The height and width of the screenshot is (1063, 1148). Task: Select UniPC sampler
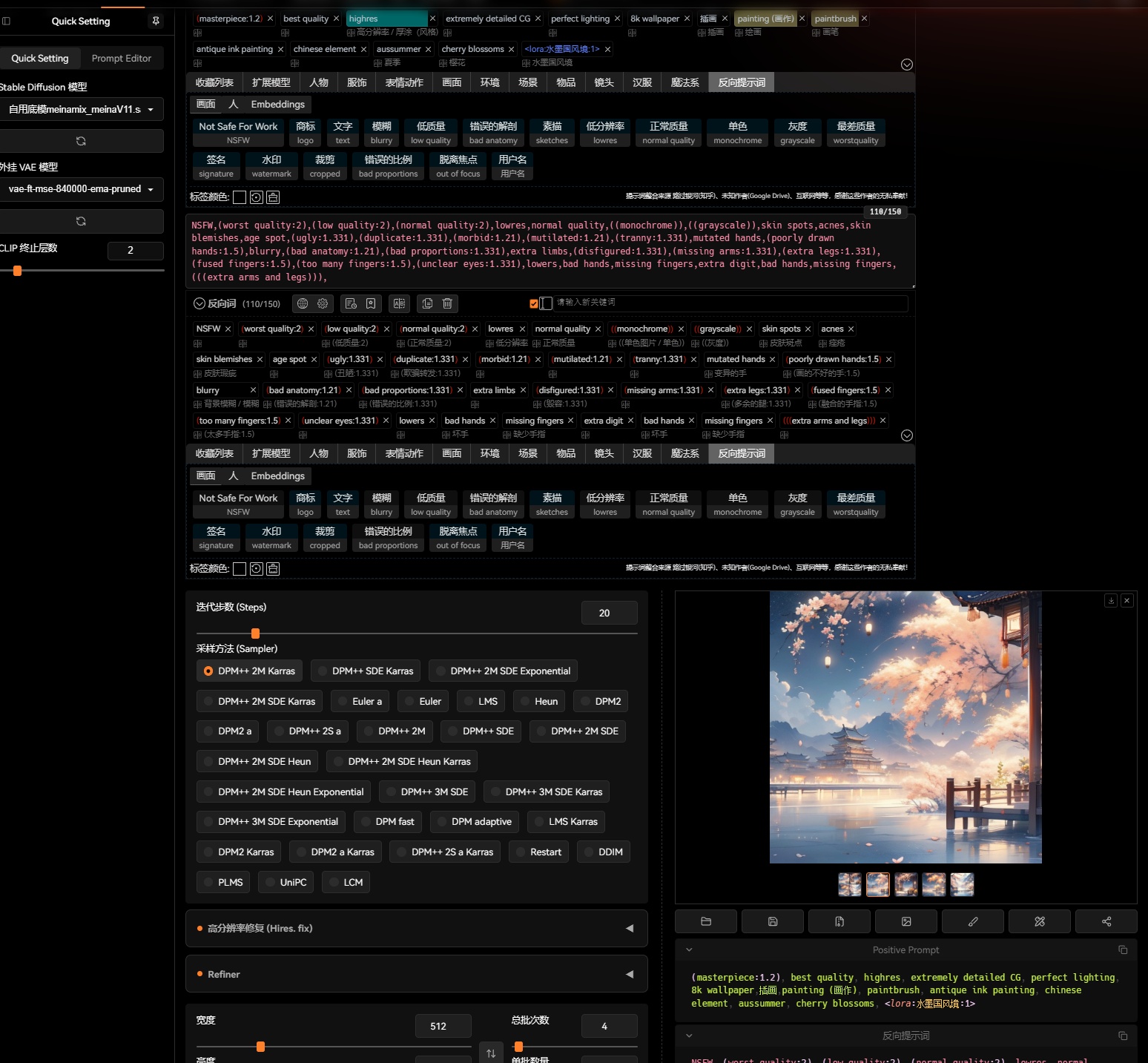pyautogui.click(x=286, y=882)
